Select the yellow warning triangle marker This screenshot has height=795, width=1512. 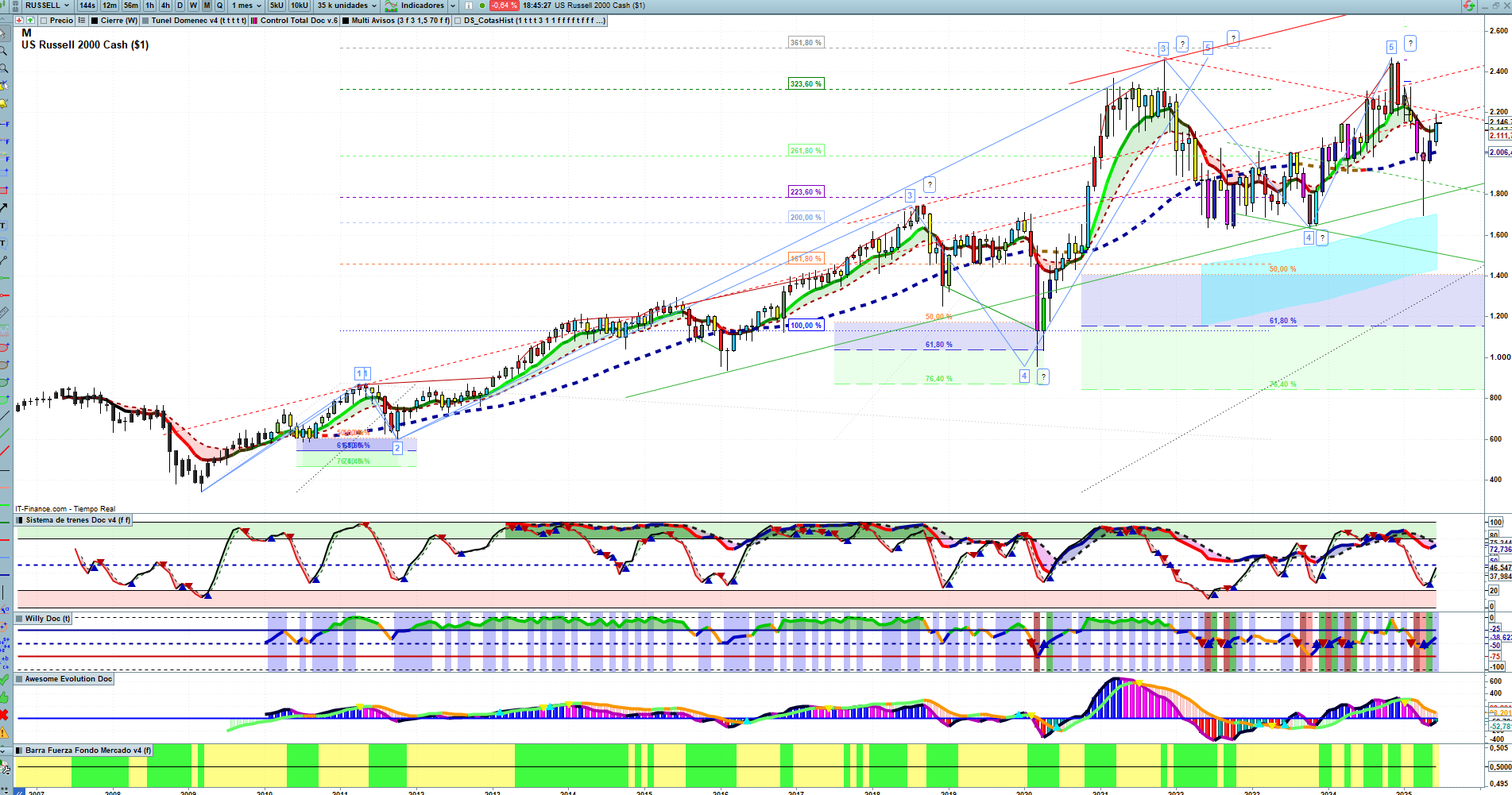(x=4, y=732)
